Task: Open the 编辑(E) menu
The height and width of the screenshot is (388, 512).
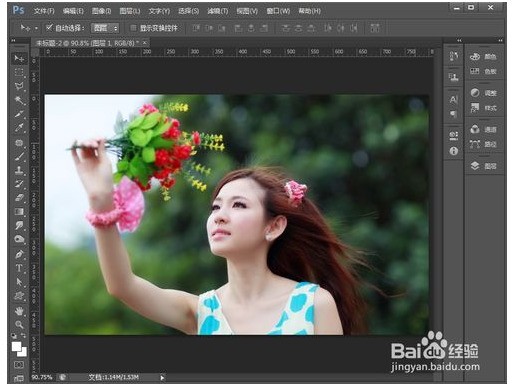Action: [x=73, y=11]
